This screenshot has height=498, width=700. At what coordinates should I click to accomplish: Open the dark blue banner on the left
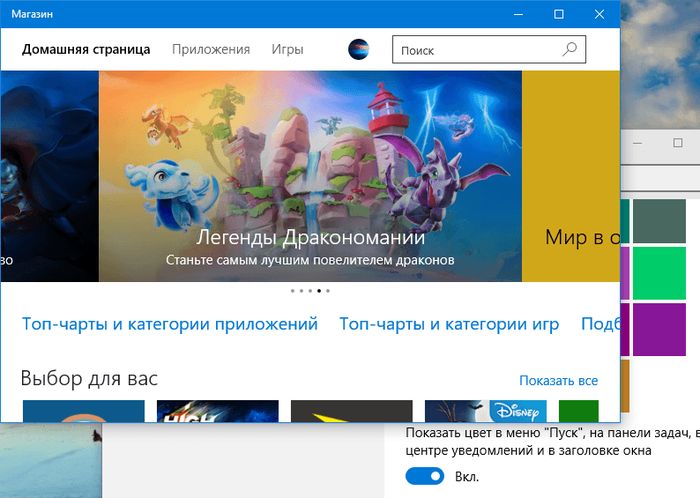click(x=50, y=176)
